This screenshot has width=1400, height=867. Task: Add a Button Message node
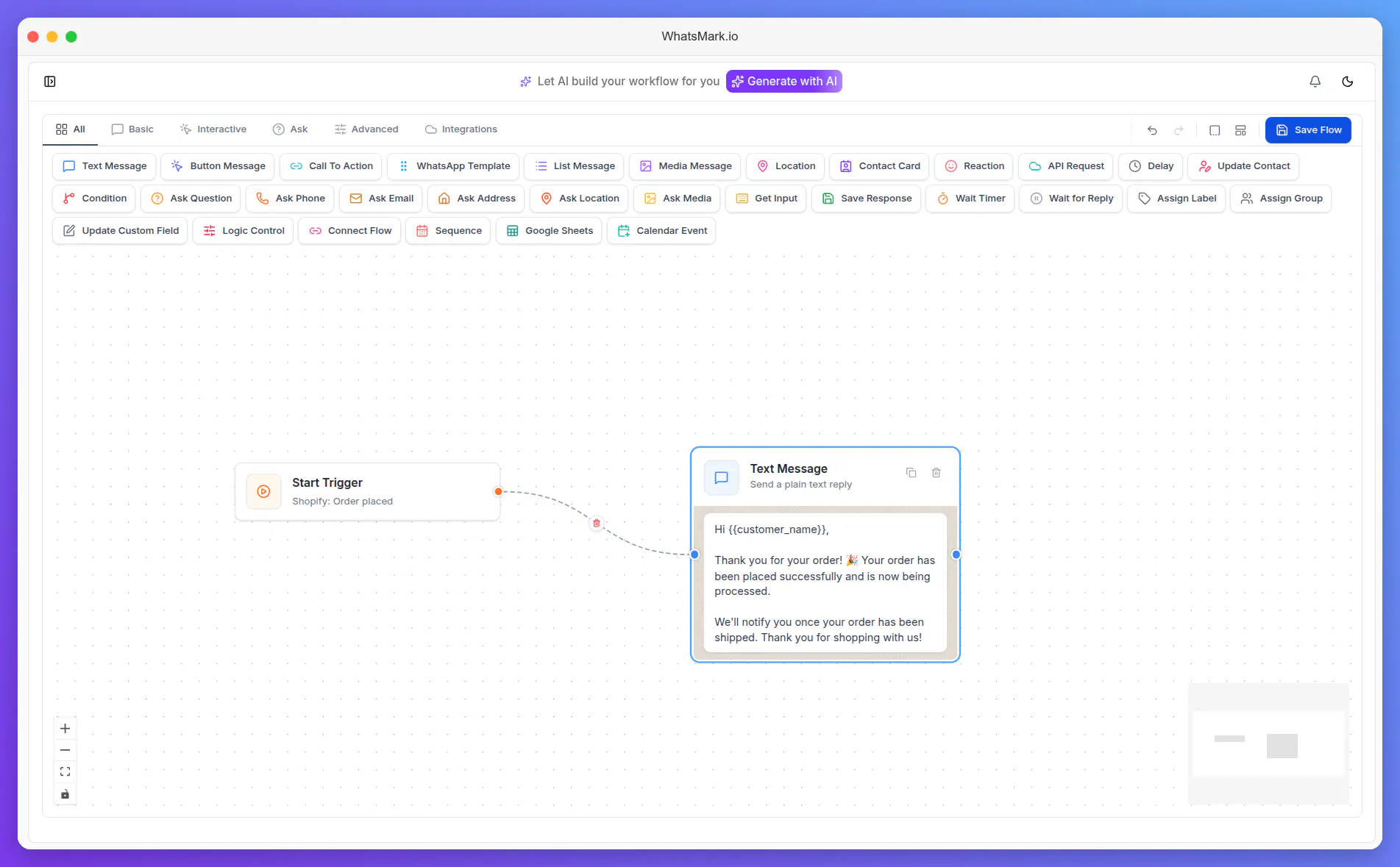coord(218,166)
